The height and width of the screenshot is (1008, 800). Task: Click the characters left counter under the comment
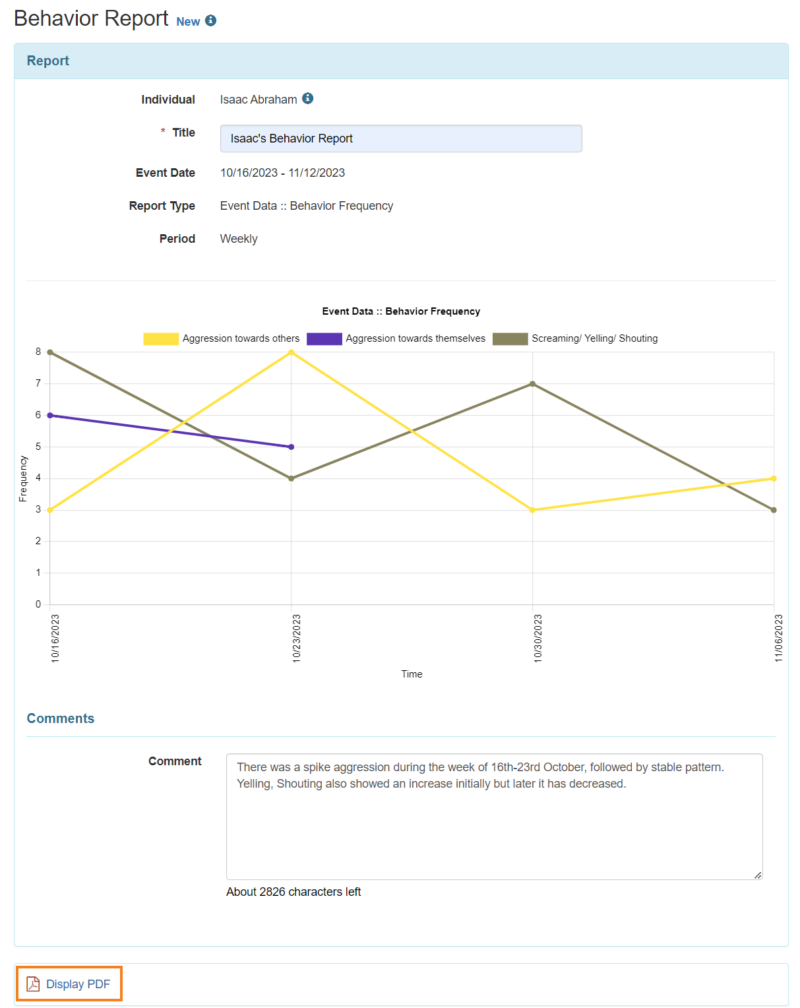(x=295, y=891)
